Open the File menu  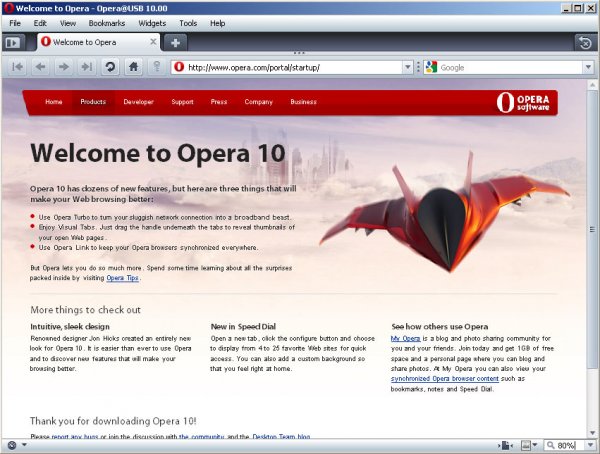(x=15, y=23)
